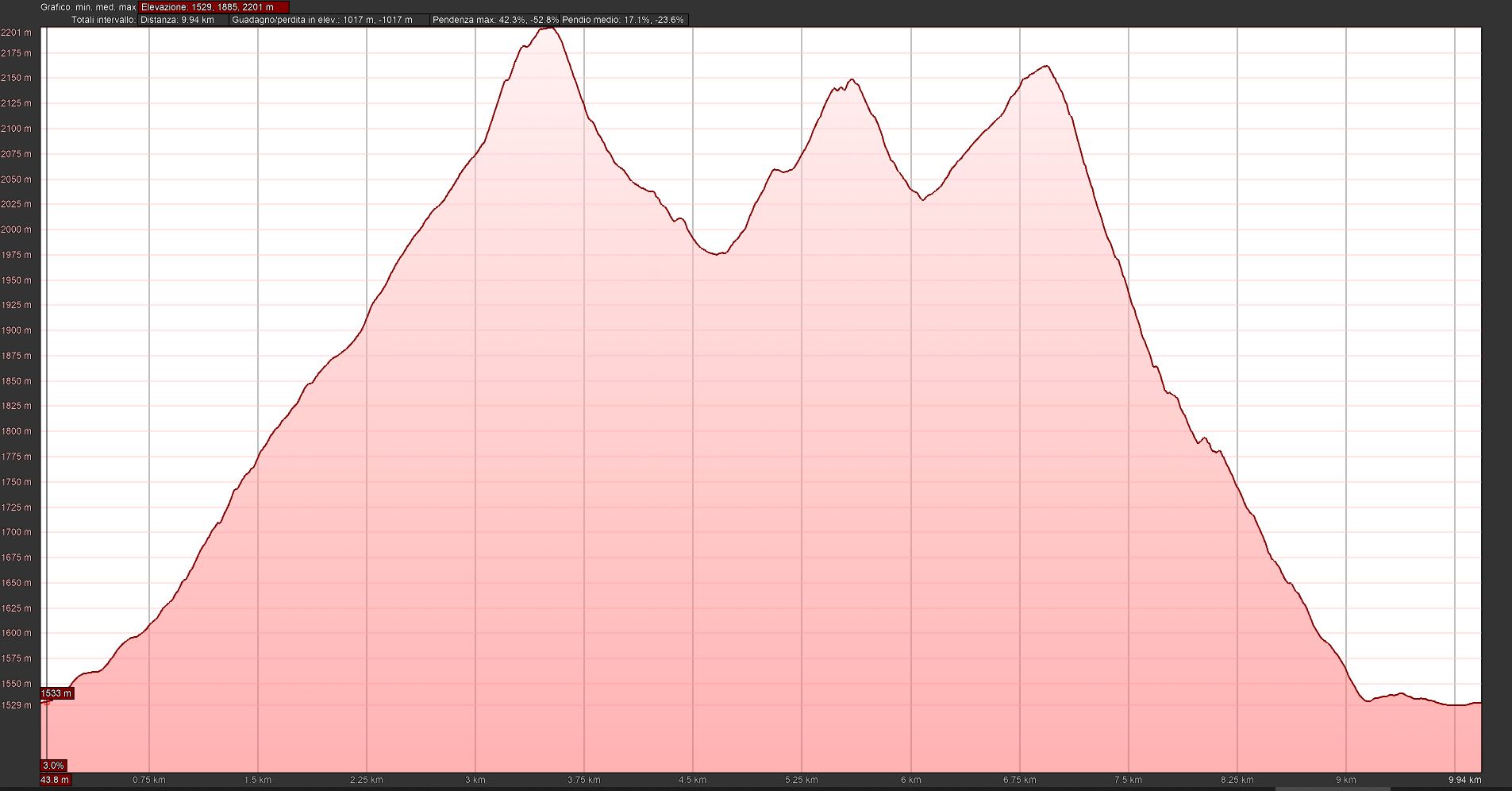Click the 1529 m minimum elevation axis label

tap(17, 705)
